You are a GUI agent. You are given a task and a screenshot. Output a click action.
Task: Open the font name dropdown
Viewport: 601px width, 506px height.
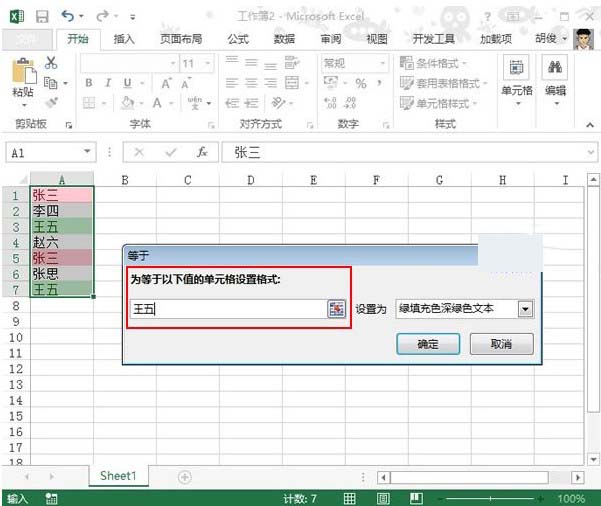click(173, 63)
